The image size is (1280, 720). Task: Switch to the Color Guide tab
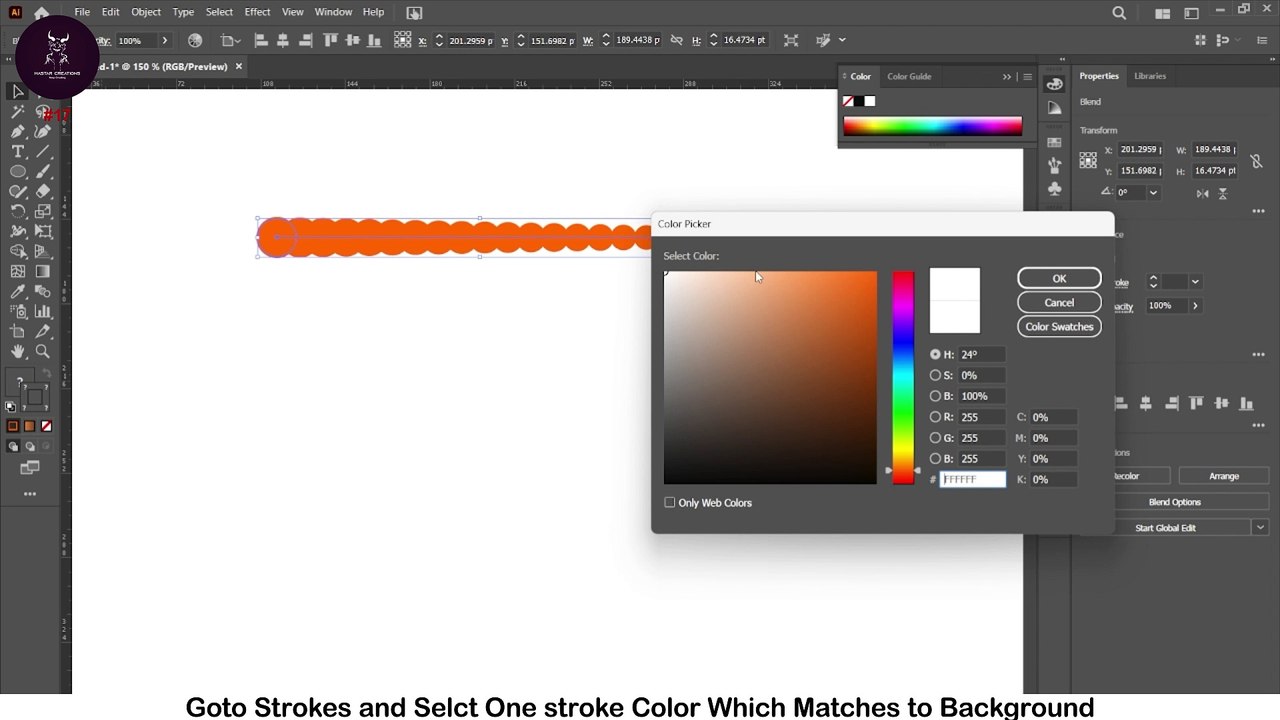[x=909, y=76]
